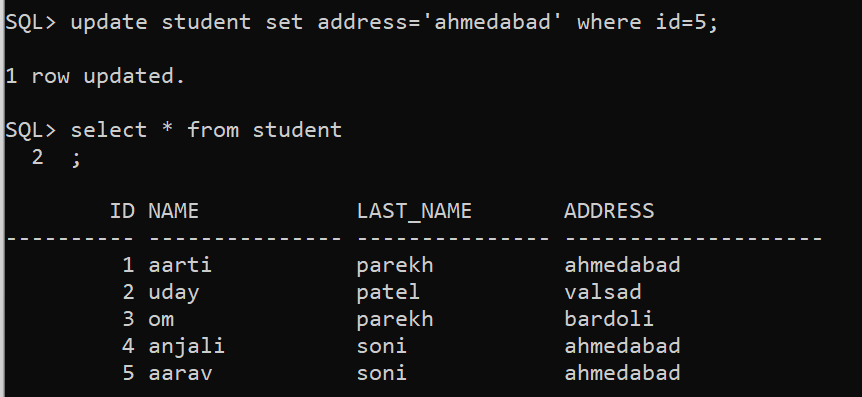Click the name 'anjali' in row 4

pyautogui.click(x=186, y=346)
